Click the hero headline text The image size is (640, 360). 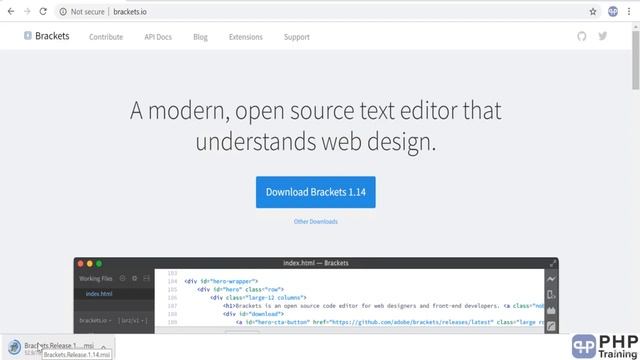316,126
